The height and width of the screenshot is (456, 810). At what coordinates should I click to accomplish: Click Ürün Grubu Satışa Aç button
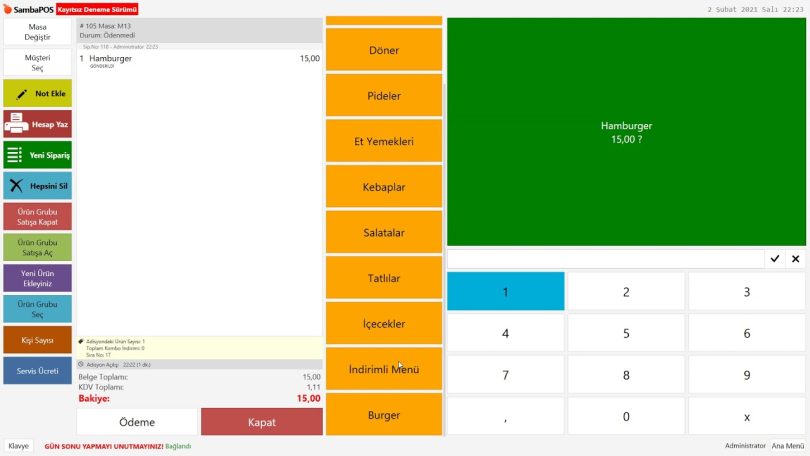(37, 247)
